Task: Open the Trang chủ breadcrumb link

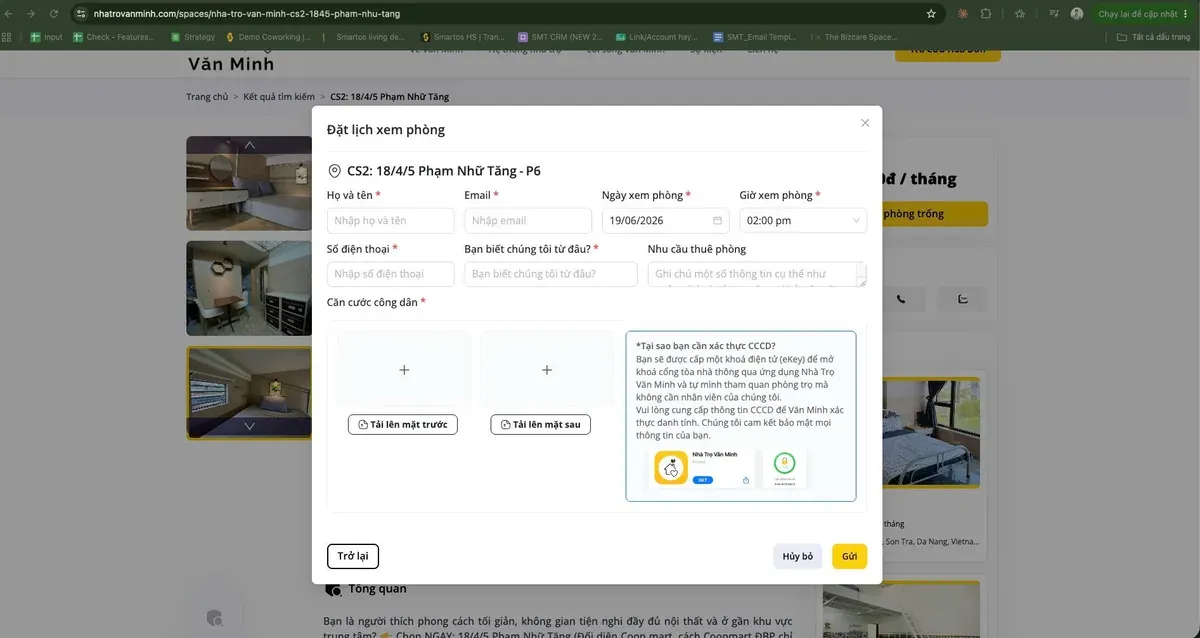Action: [207, 97]
